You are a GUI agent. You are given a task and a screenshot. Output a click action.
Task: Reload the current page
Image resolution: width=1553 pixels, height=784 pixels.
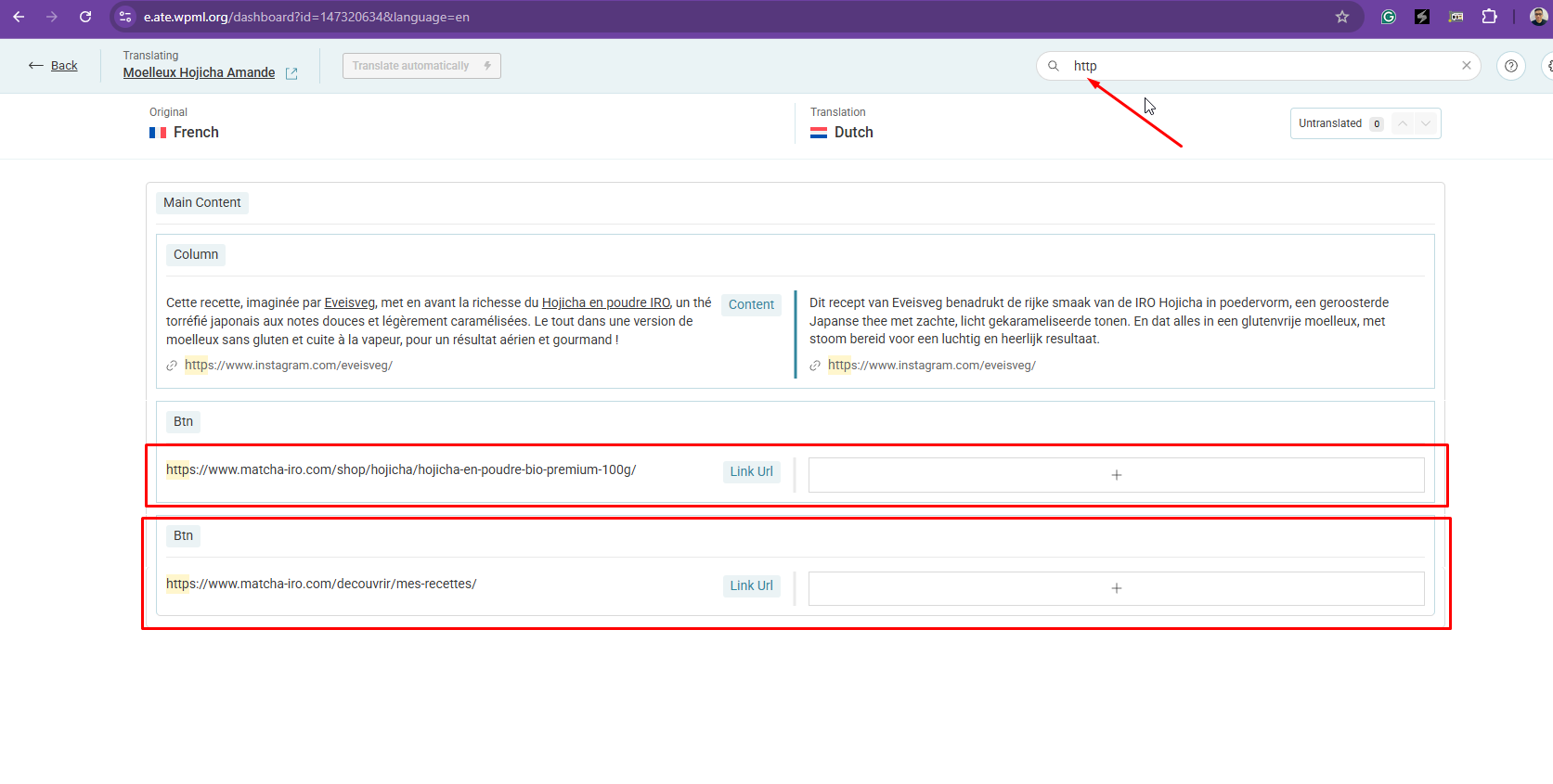(x=85, y=17)
